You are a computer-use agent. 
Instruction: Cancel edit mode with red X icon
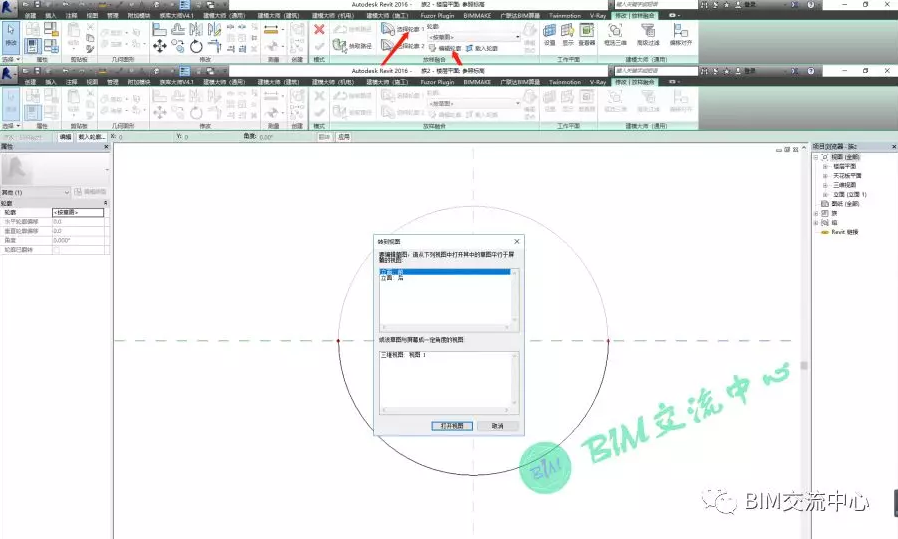pyautogui.click(x=320, y=30)
